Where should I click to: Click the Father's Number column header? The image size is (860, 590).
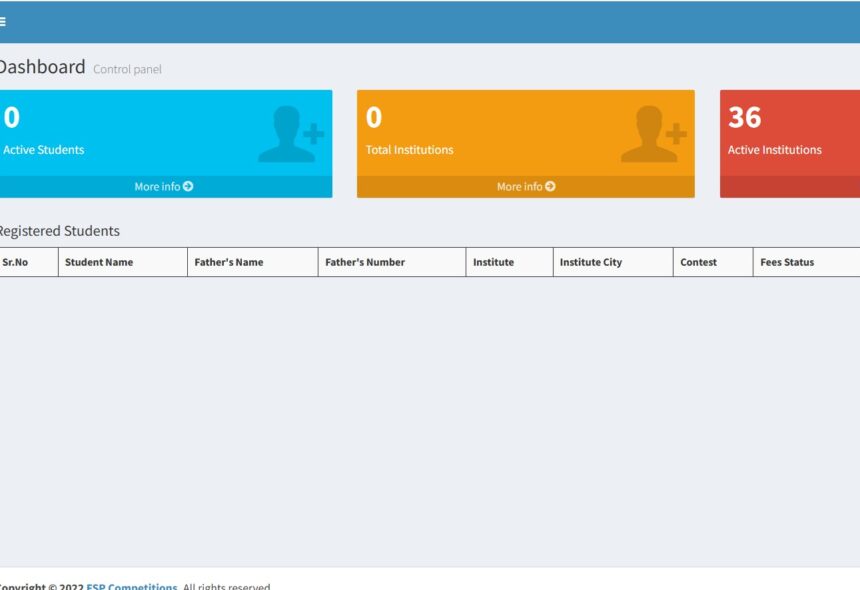click(392, 262)
